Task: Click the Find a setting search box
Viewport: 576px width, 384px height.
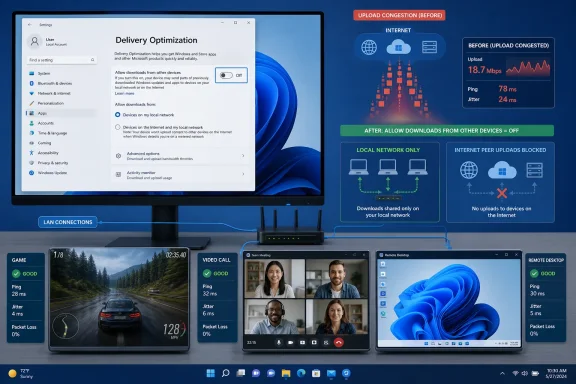Action: pos(61,60)
